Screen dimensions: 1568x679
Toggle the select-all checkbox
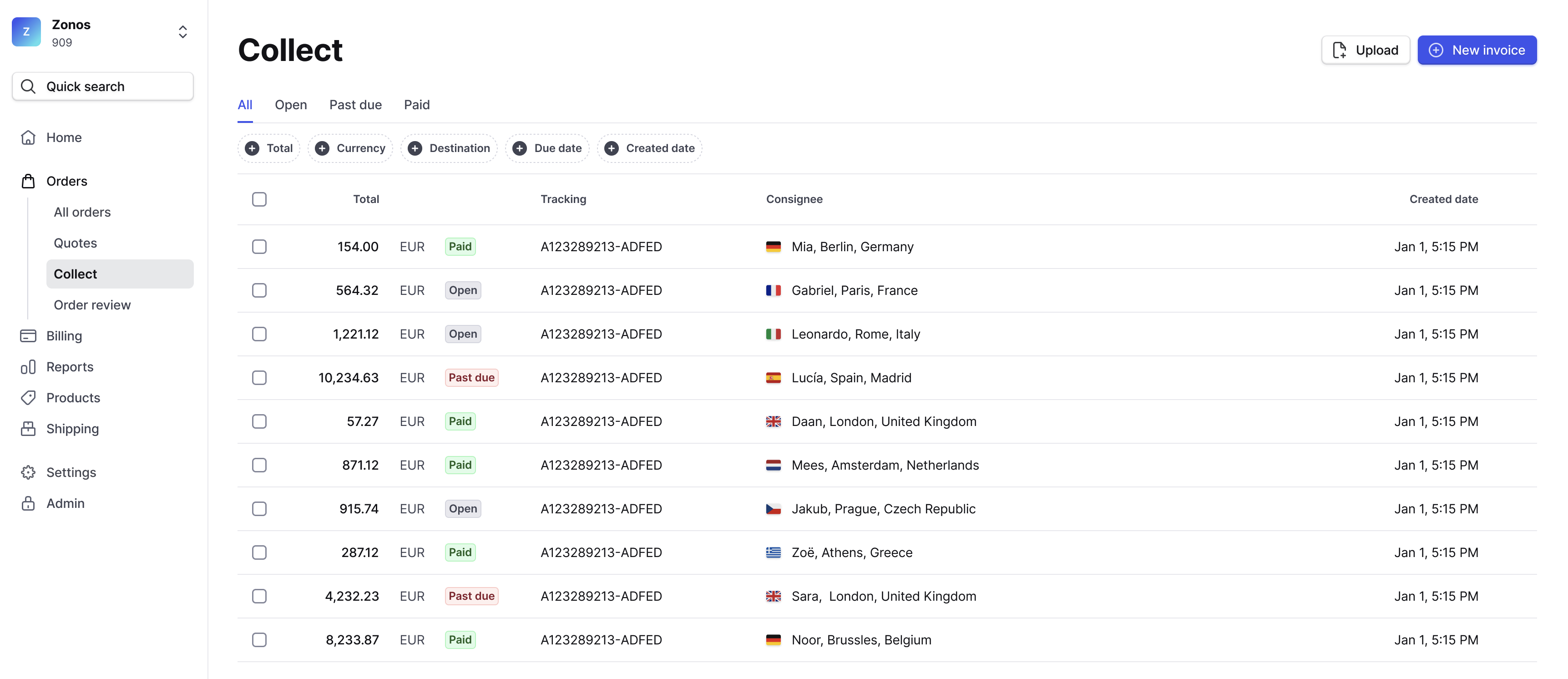coord(259,199)
